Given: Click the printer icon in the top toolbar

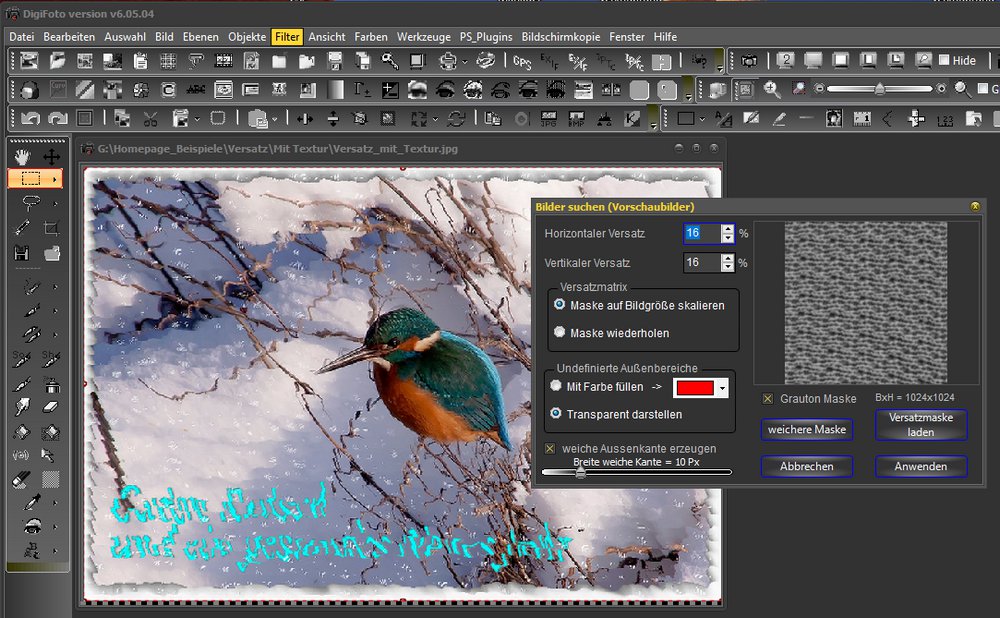Looking at the screenshot, I should [x=448, y=59].
